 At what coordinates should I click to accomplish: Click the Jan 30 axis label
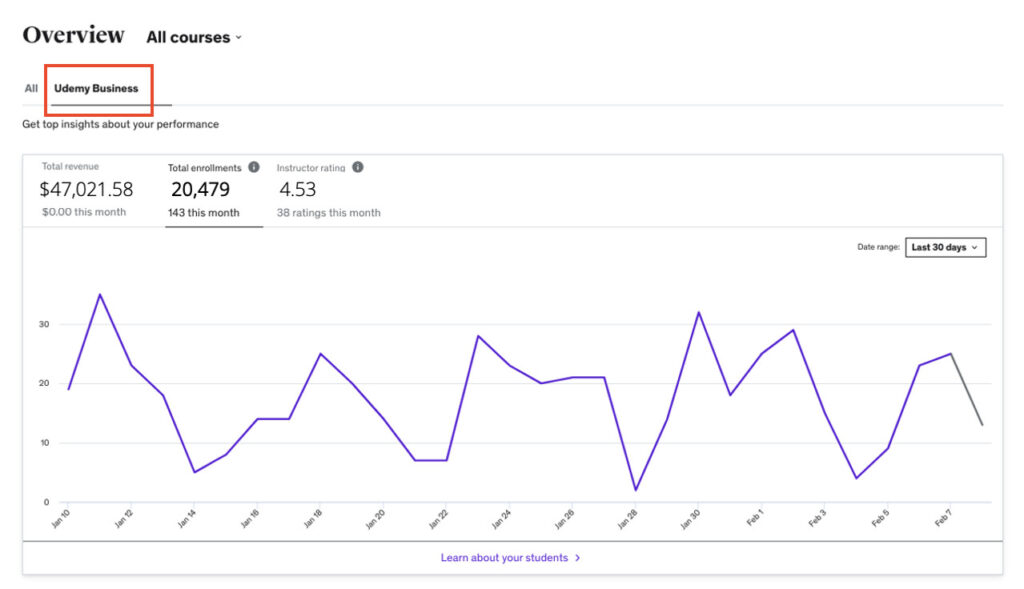(690, 518)
